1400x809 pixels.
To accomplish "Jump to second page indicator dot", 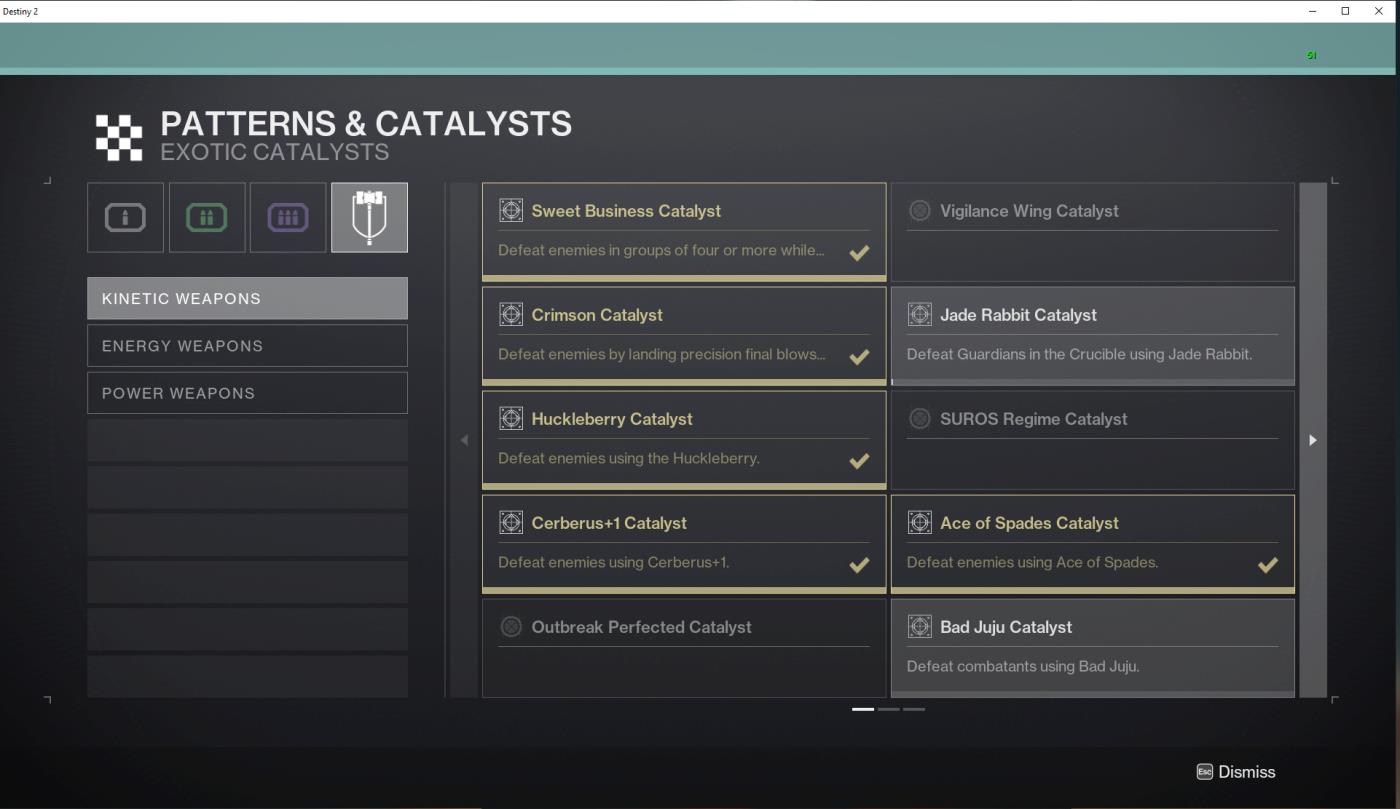I will pyautogui.click(x=889, y=709).
